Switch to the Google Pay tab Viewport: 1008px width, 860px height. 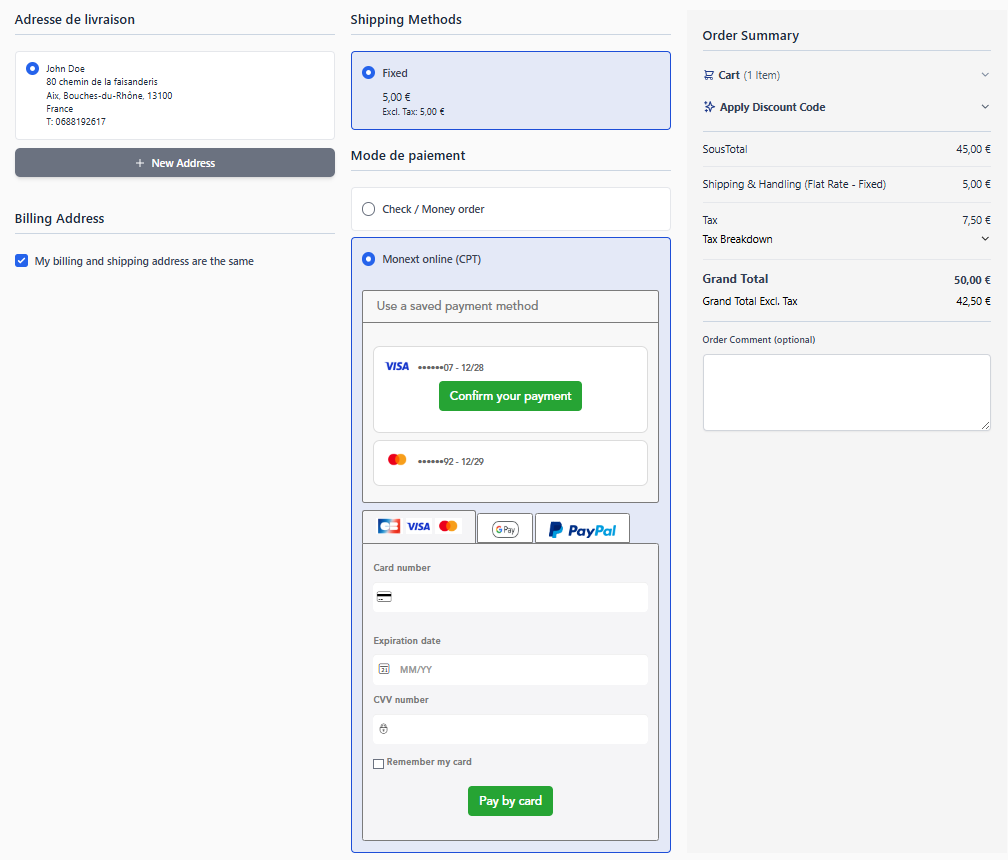(x=505, y=529)
